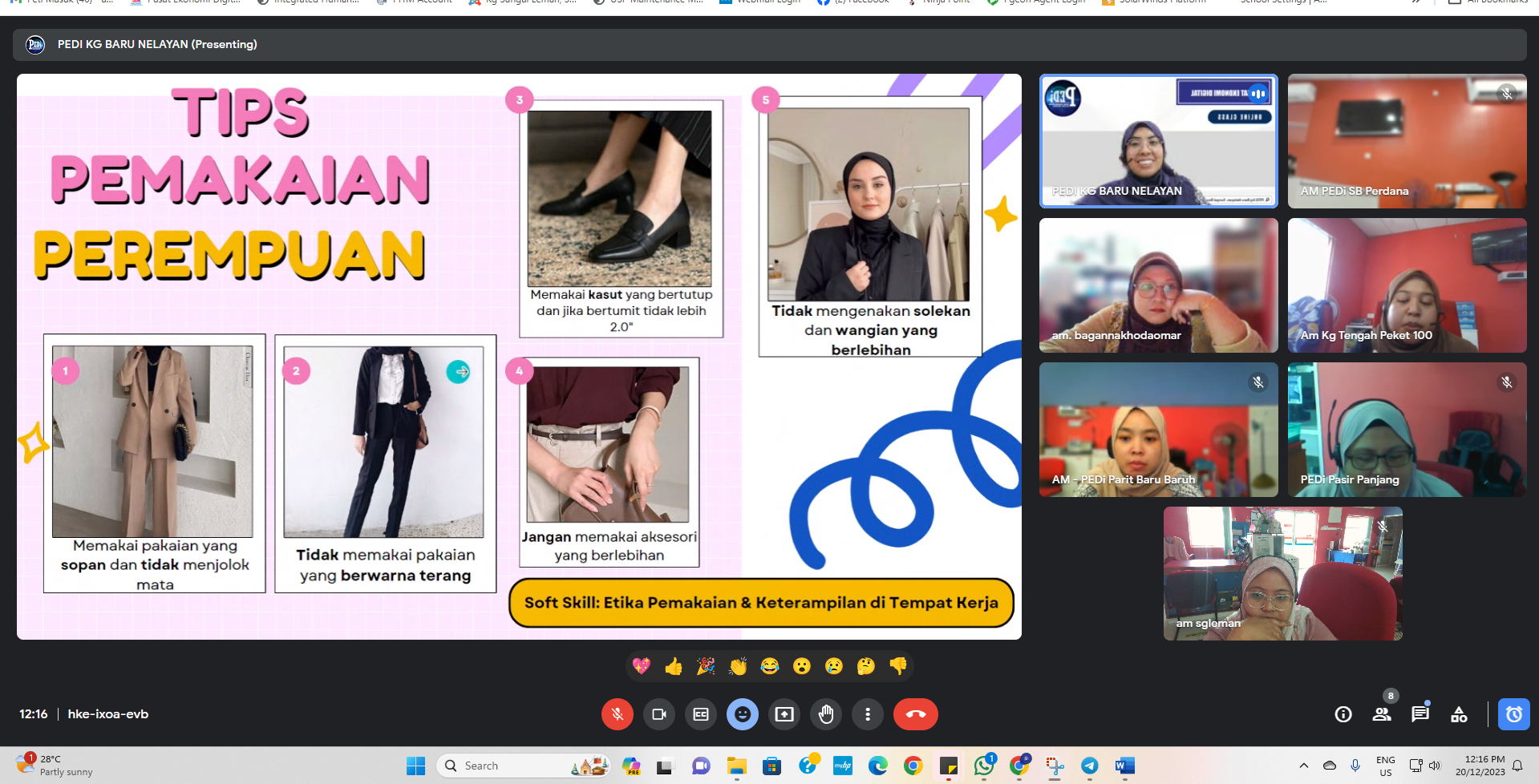Open more options three-dot menu
Viewport: 1539px width, 784px height.
(x=868, y=714)
